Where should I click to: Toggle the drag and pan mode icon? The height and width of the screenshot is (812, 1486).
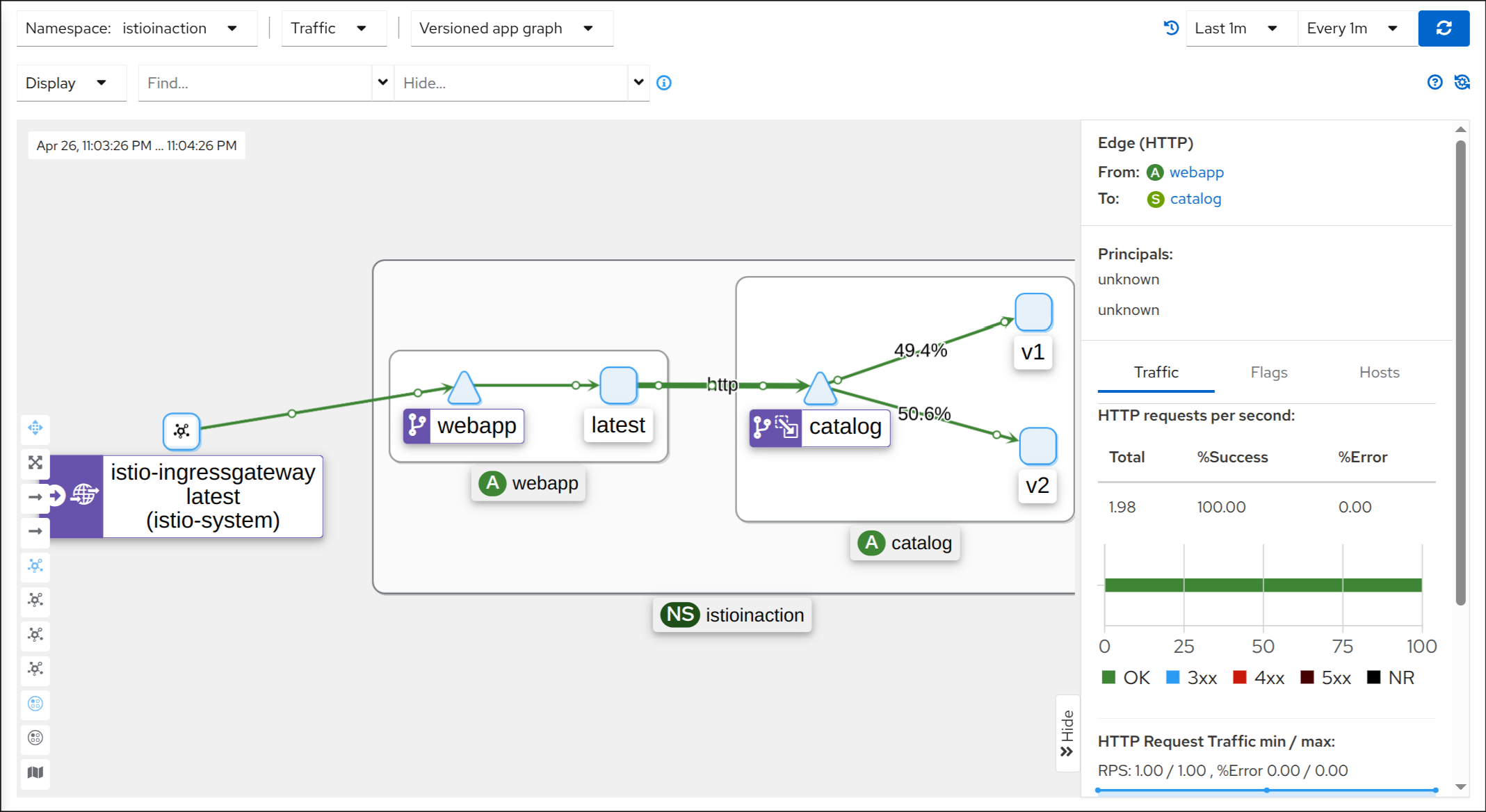(35, 428)
